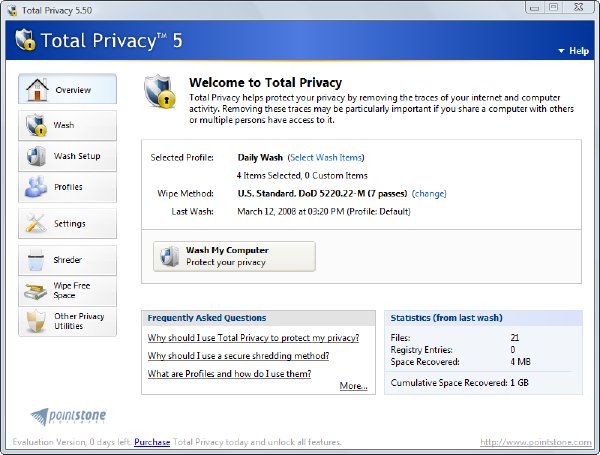
Task: Click the Total Privacy logo in the header banner
Action: pyautogui.click(x=25, y=40)
